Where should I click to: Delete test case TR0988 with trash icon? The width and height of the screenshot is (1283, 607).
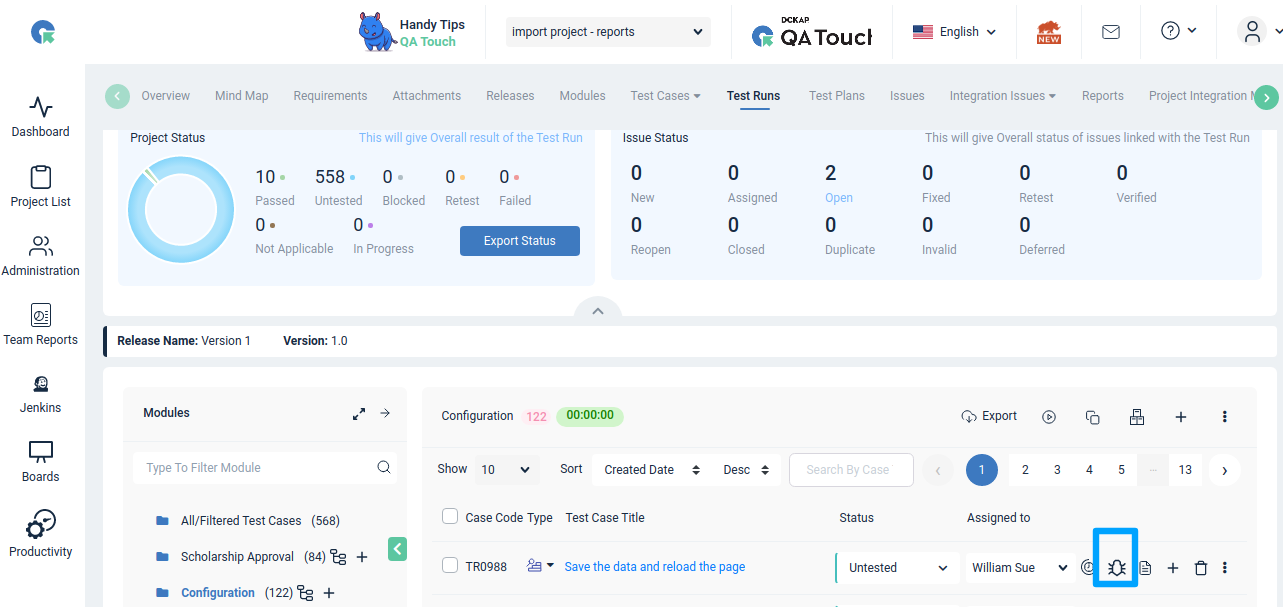tap(1201, 568)
